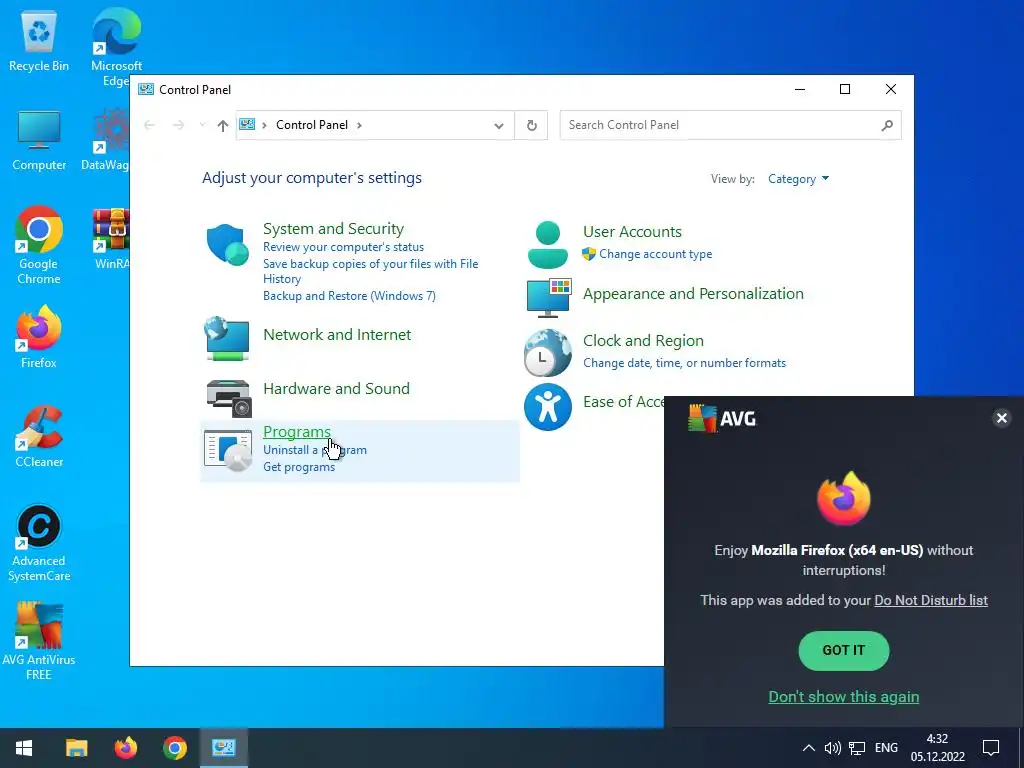Open Backup and Restore (Windows 7)
Image resolution: width=1024 pixels, height=768 pixels.
pyautogui.click(x=349, y=296)
